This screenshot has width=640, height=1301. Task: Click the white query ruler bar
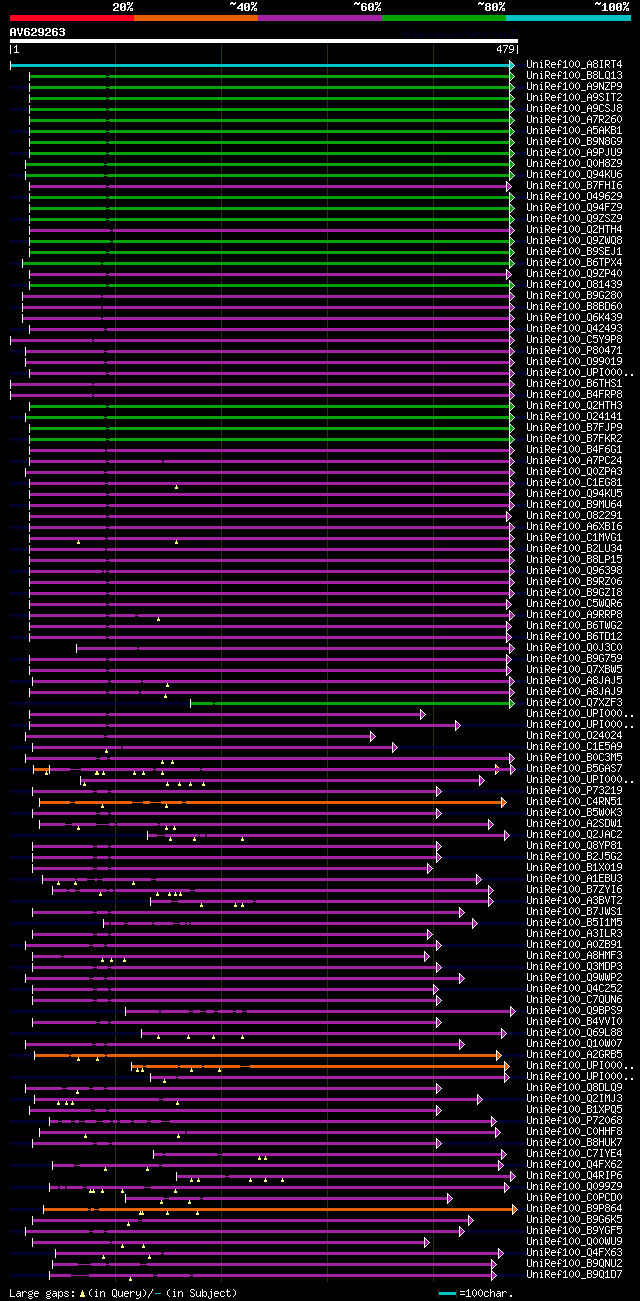[x=263, y=41]
